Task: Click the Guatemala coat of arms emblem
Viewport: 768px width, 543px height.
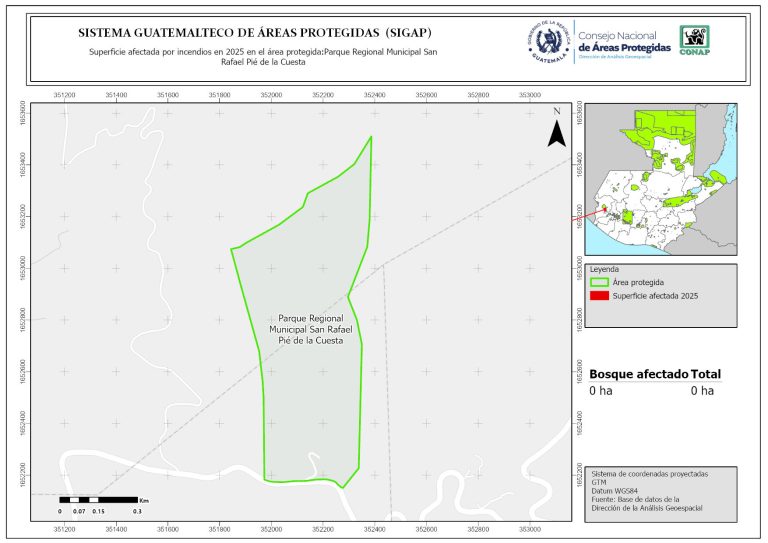Action: click(x=547, y=41)
